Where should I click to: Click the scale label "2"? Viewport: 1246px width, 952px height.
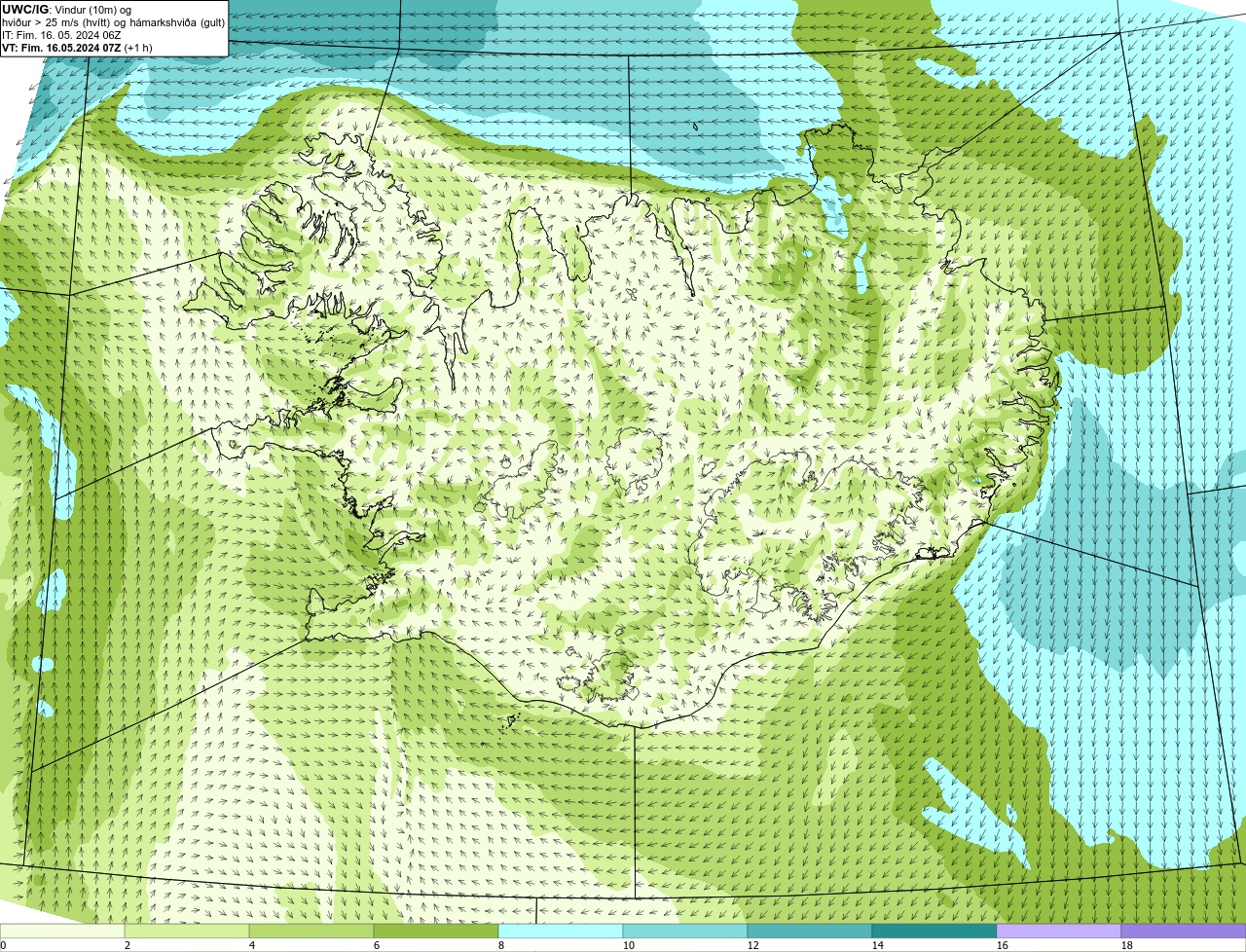[128, 945]
